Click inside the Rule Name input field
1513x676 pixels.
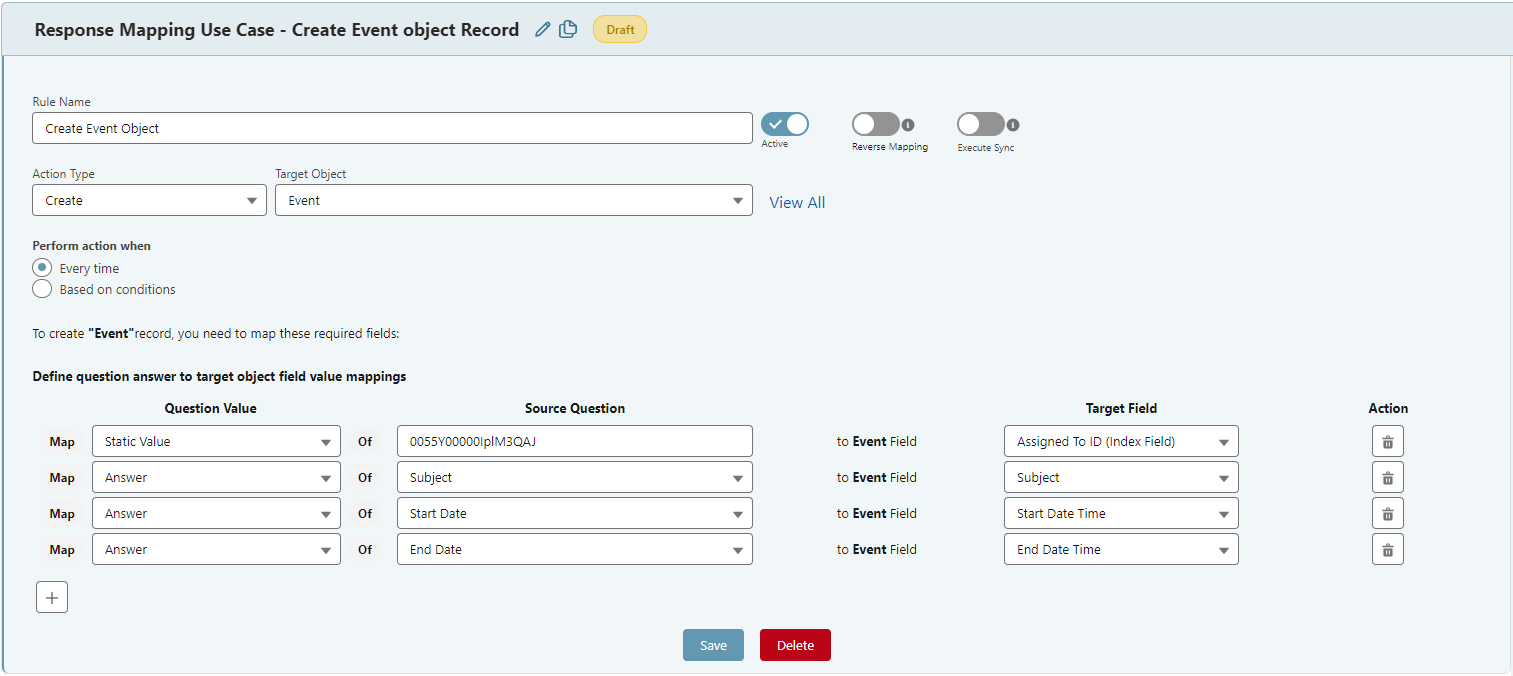(x=392, y=128)
